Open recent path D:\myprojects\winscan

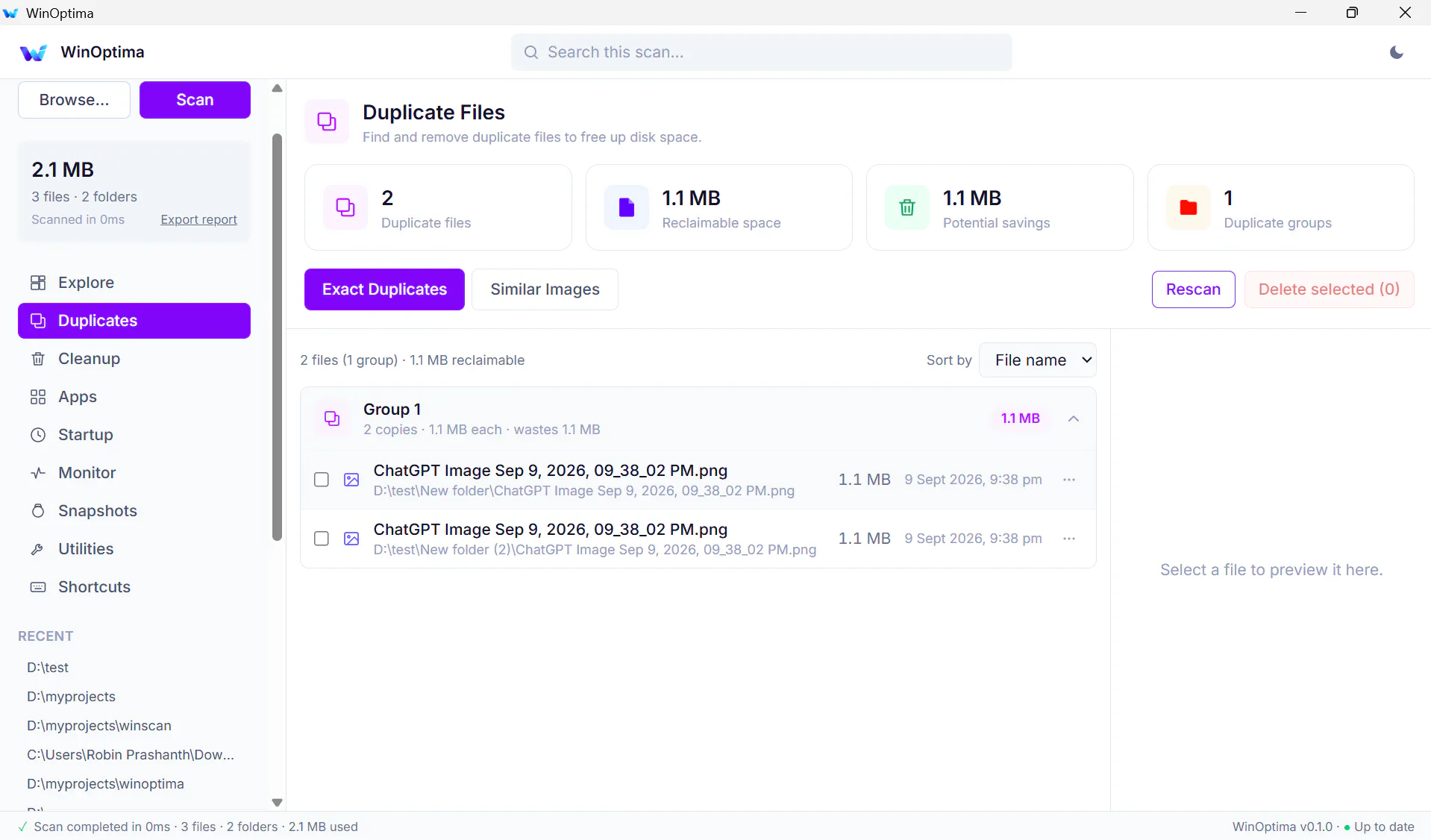pos(99,726)
